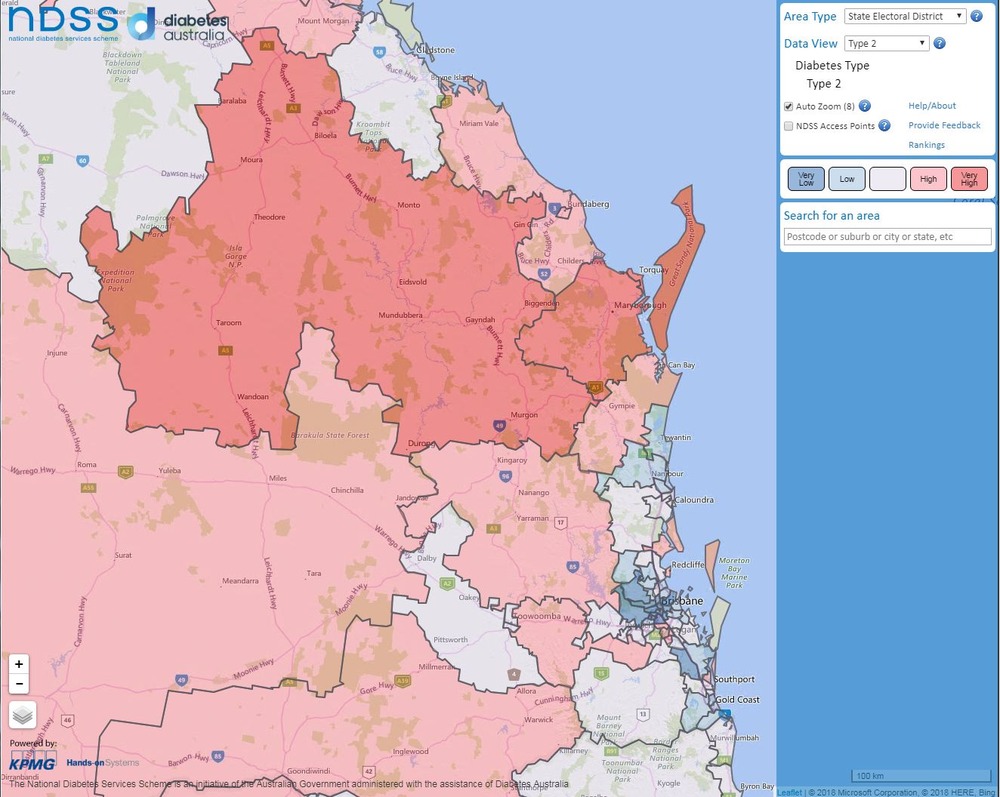Expand the Data View dropdown
This screenshot has height=797, width=1000.
tap(886, 44)
